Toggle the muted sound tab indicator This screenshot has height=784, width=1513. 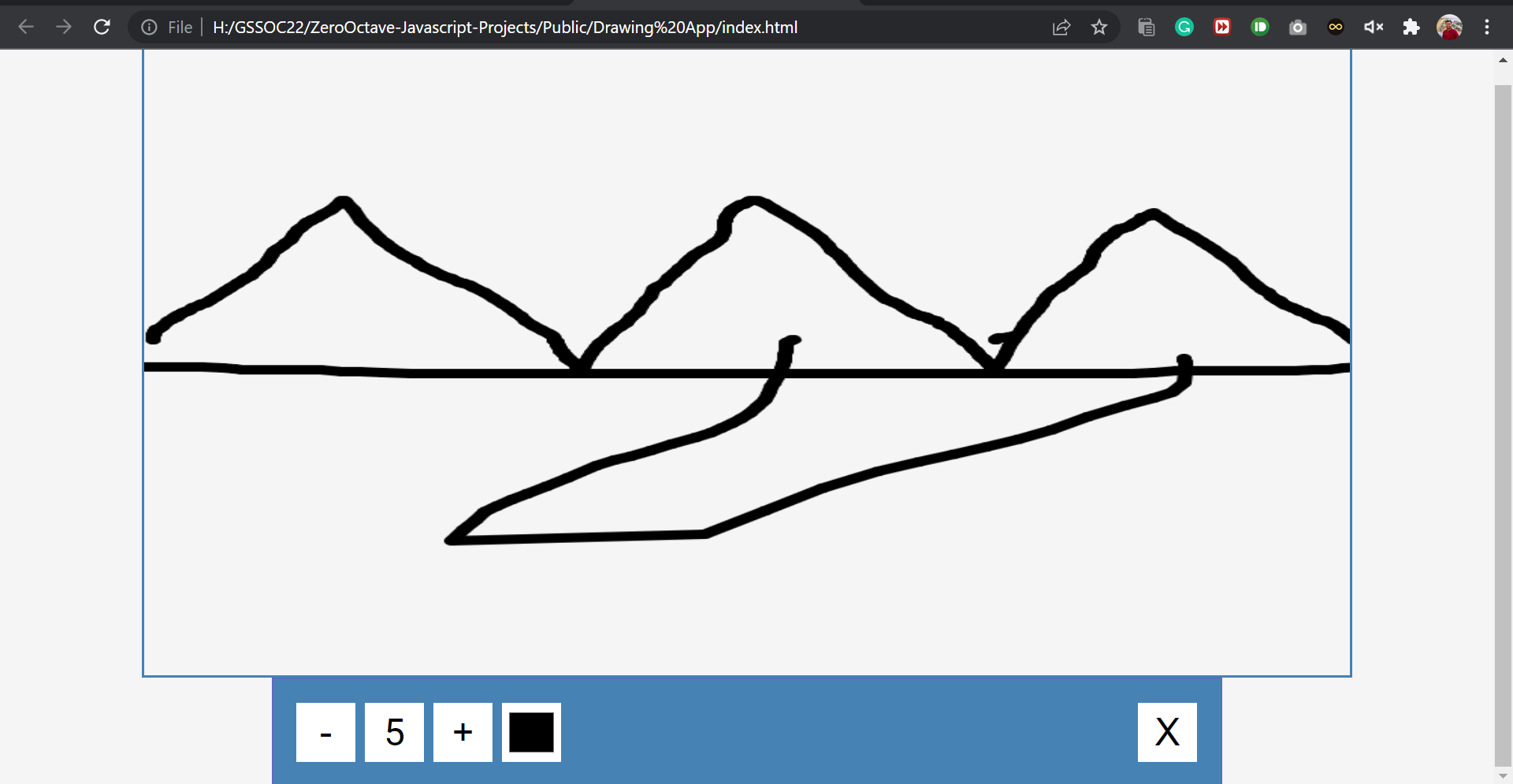point(1373,26)
